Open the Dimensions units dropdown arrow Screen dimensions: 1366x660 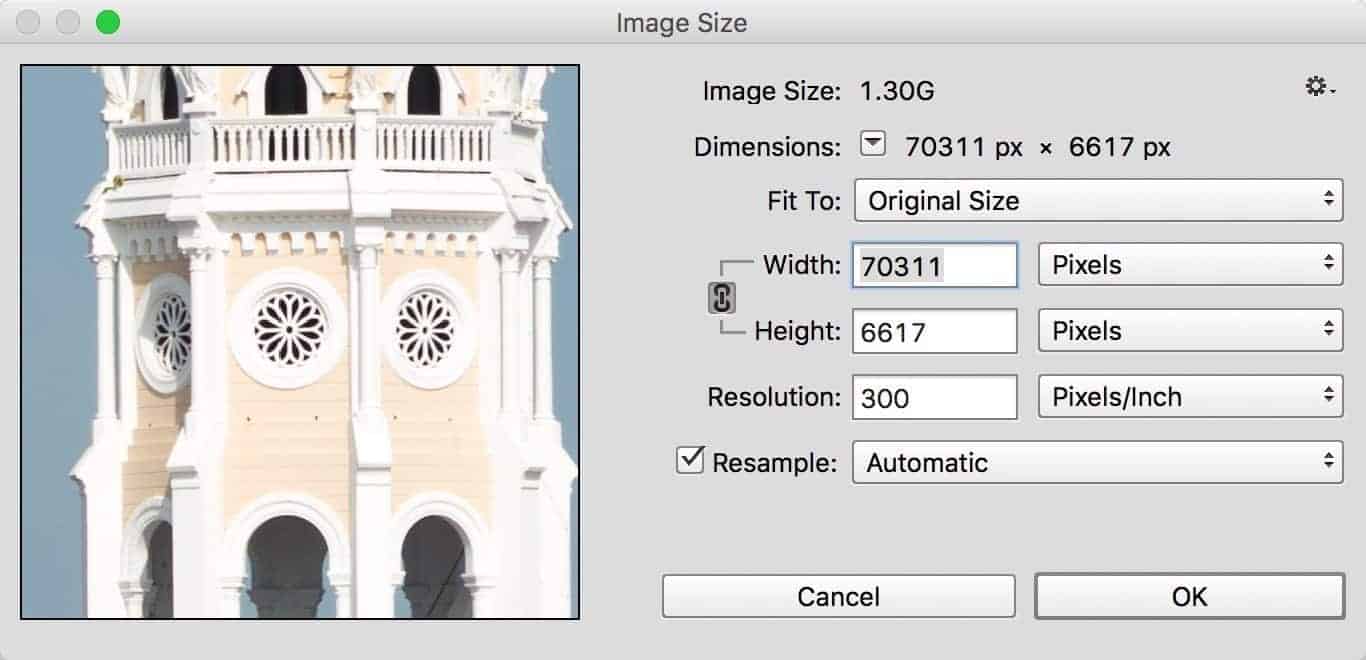[873, 146]
